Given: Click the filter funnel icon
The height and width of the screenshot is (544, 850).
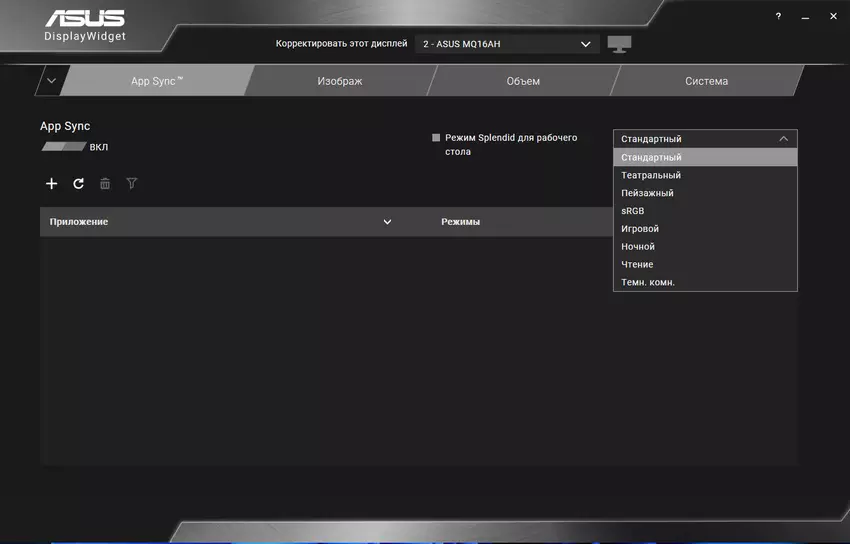Looking at the screenshot, I should tap(131, 184).
